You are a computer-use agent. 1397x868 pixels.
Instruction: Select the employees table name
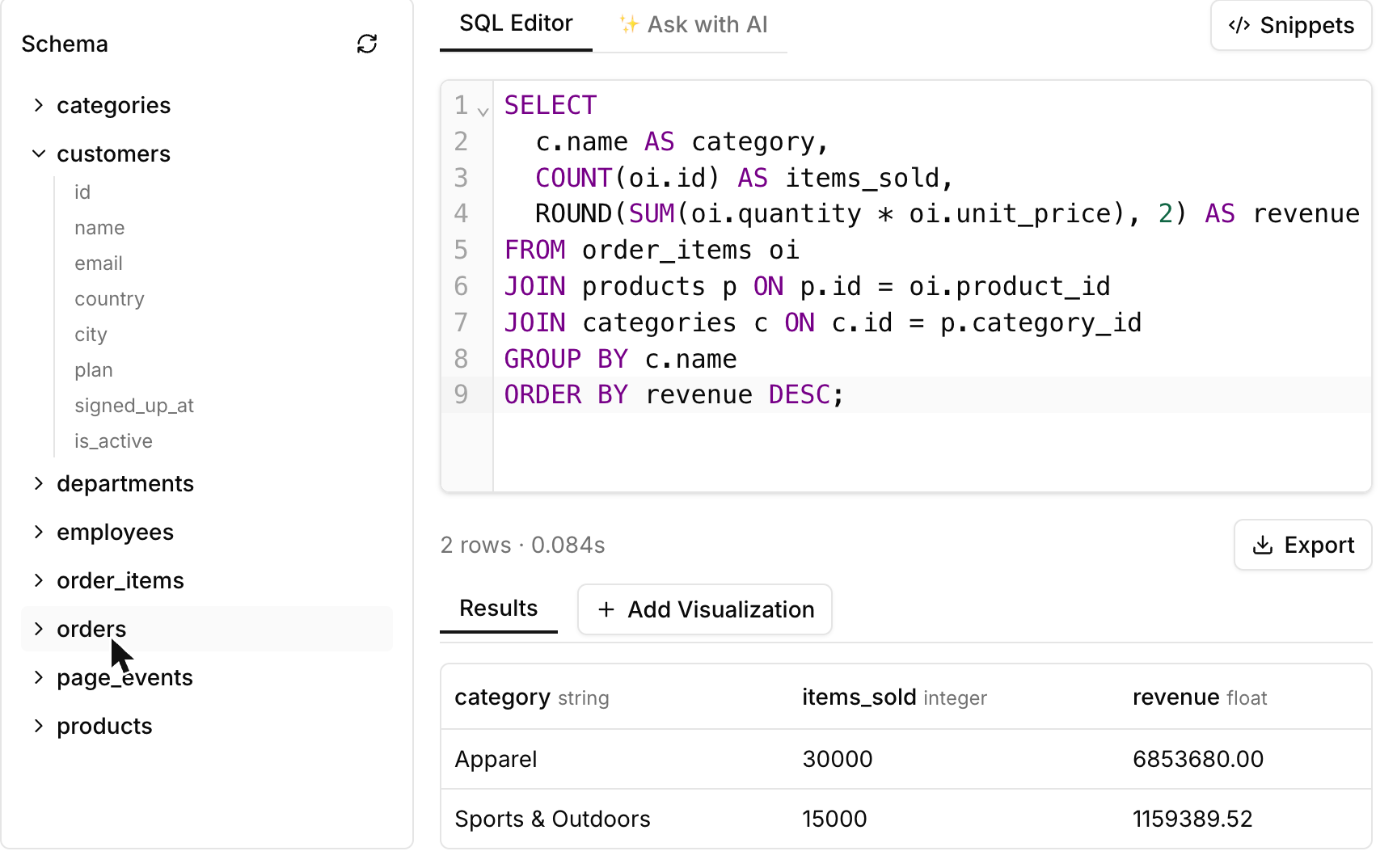(x=115, y=532)
